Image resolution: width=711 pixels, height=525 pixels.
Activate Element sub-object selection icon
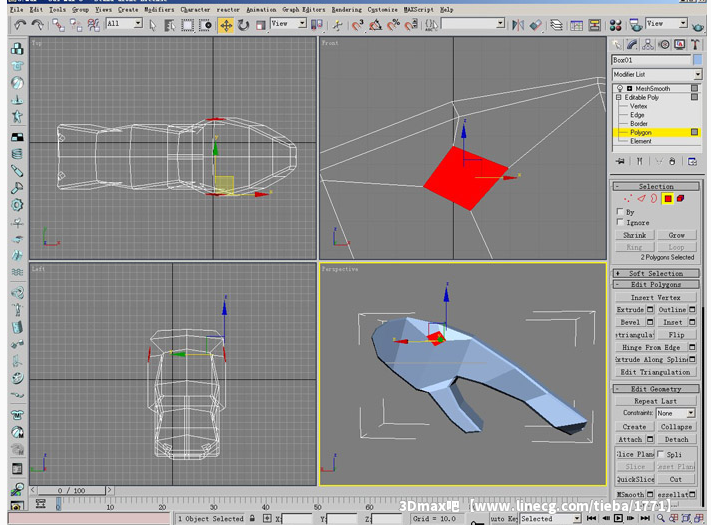pos(680,199)
